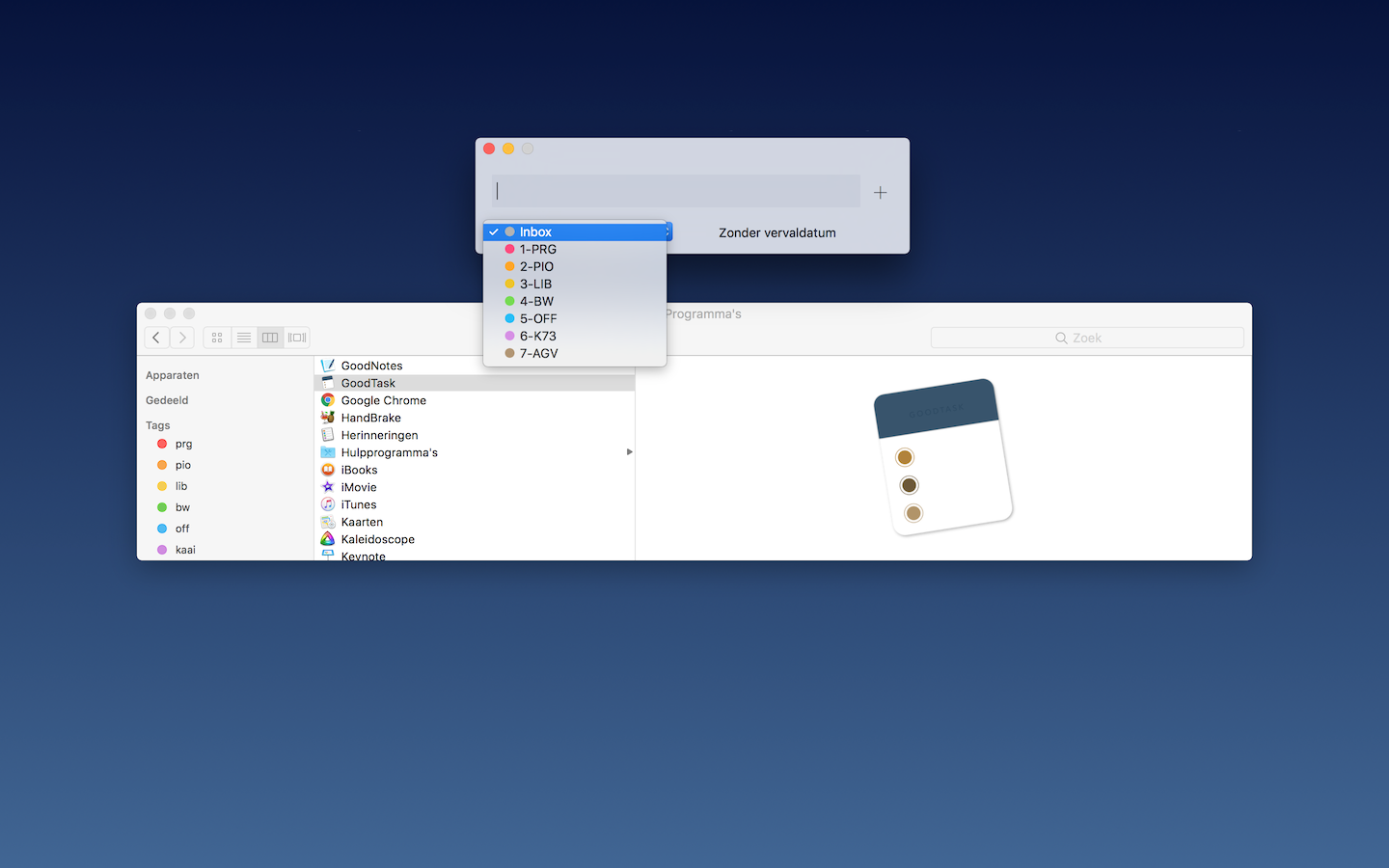
Task: Select the Inbox list option
Action: [x=575, y=231]
